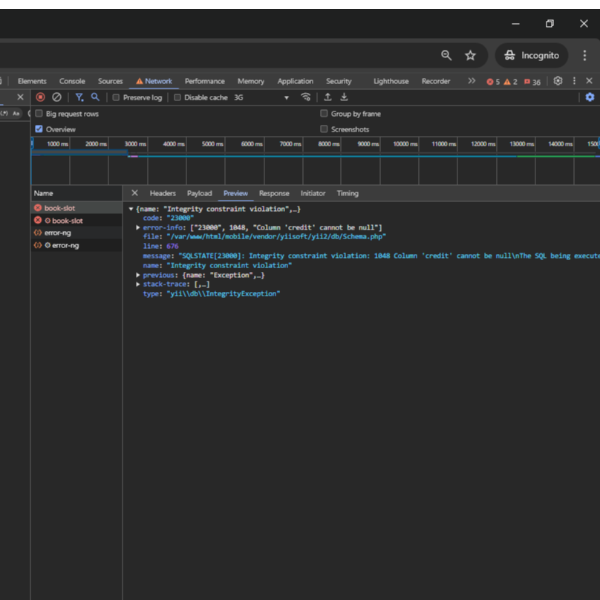Viewport: 600px width, 600px height.
Task: Click the 10000 ms overview timeline marker
Action: [x=406, y=144]
